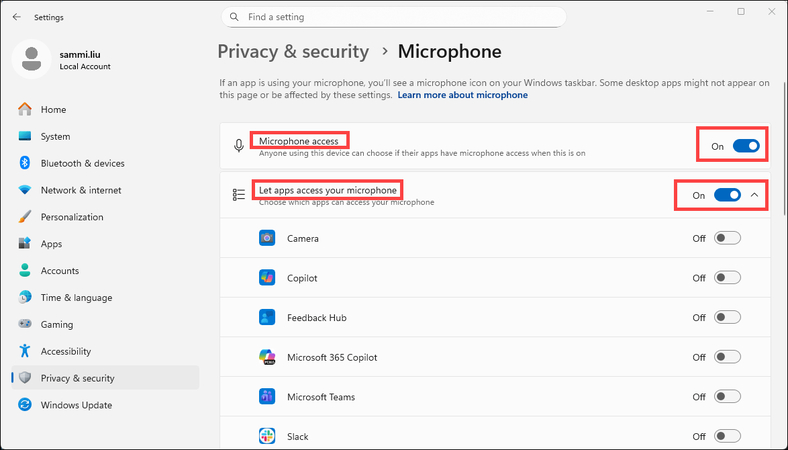
Task: Toggle Let apps access your microphone off
Action: point(727,195)
